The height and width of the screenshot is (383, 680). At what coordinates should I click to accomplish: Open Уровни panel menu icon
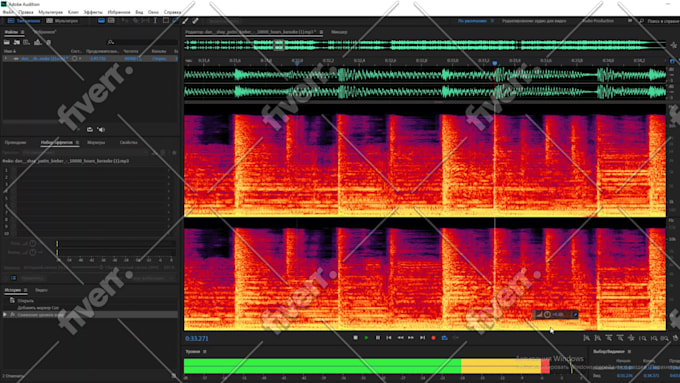205,351
